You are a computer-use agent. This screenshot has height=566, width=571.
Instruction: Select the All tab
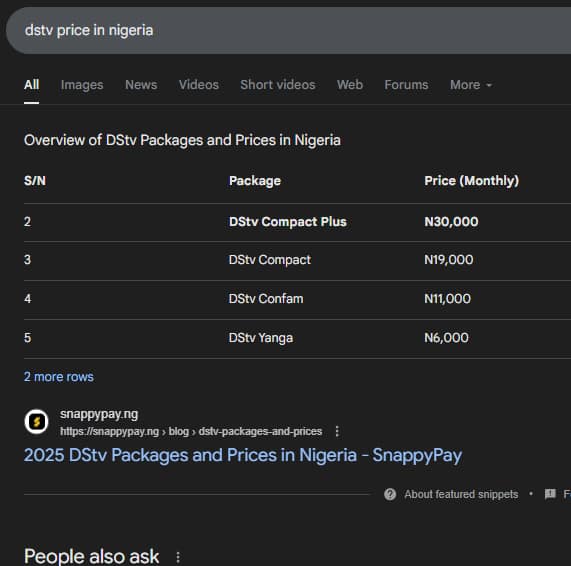[31, 84]
